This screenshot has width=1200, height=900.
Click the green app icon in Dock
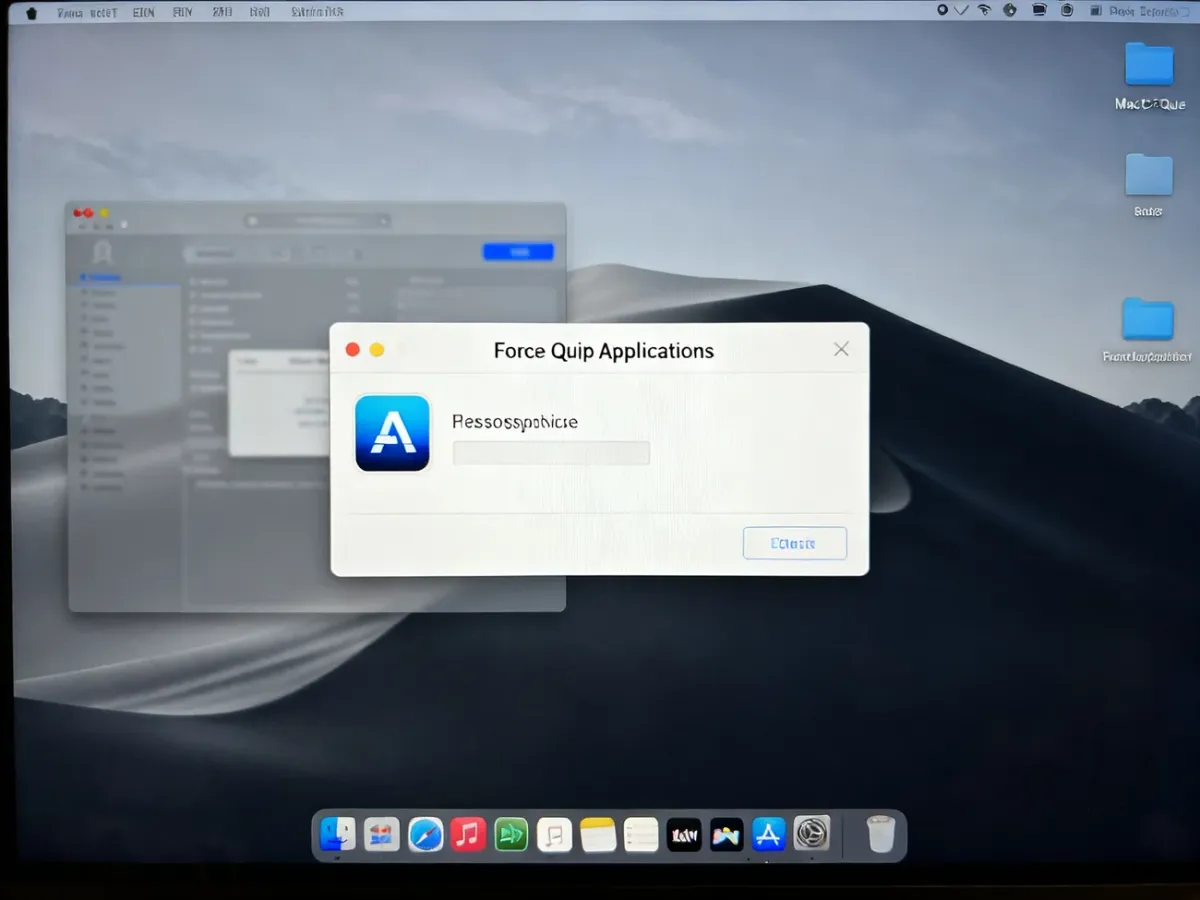click(x=511, y=834)
